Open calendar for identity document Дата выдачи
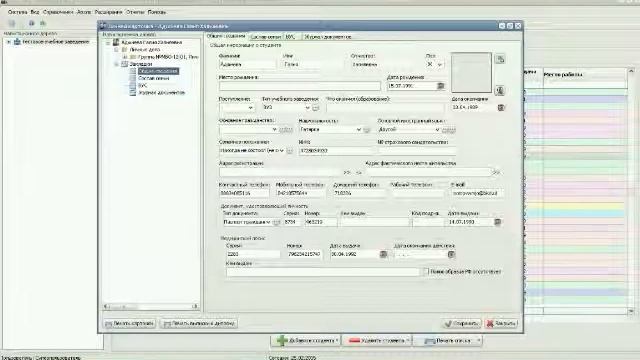Image resolution: width=640 pixels, height=360 pixels. (x=498, y=222)
